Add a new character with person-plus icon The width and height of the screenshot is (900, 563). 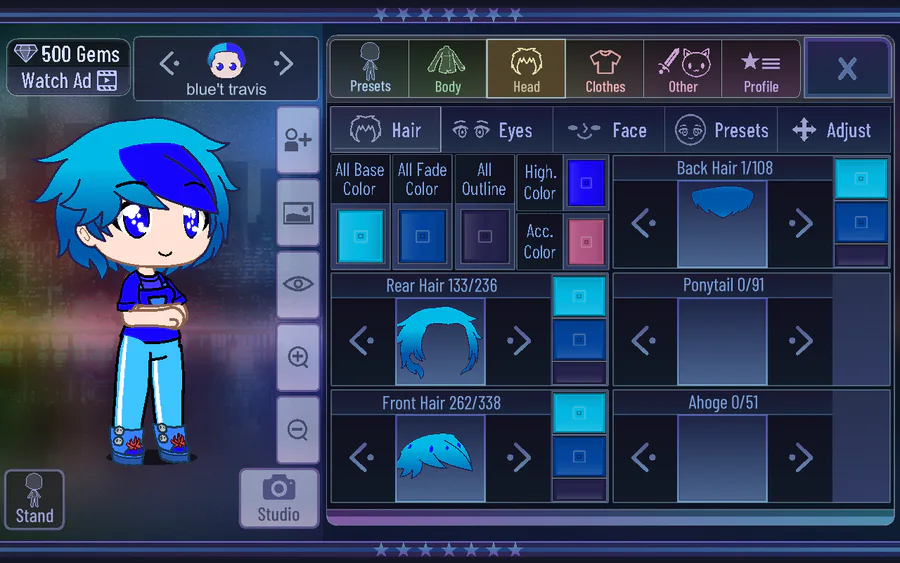coord(298,139)
